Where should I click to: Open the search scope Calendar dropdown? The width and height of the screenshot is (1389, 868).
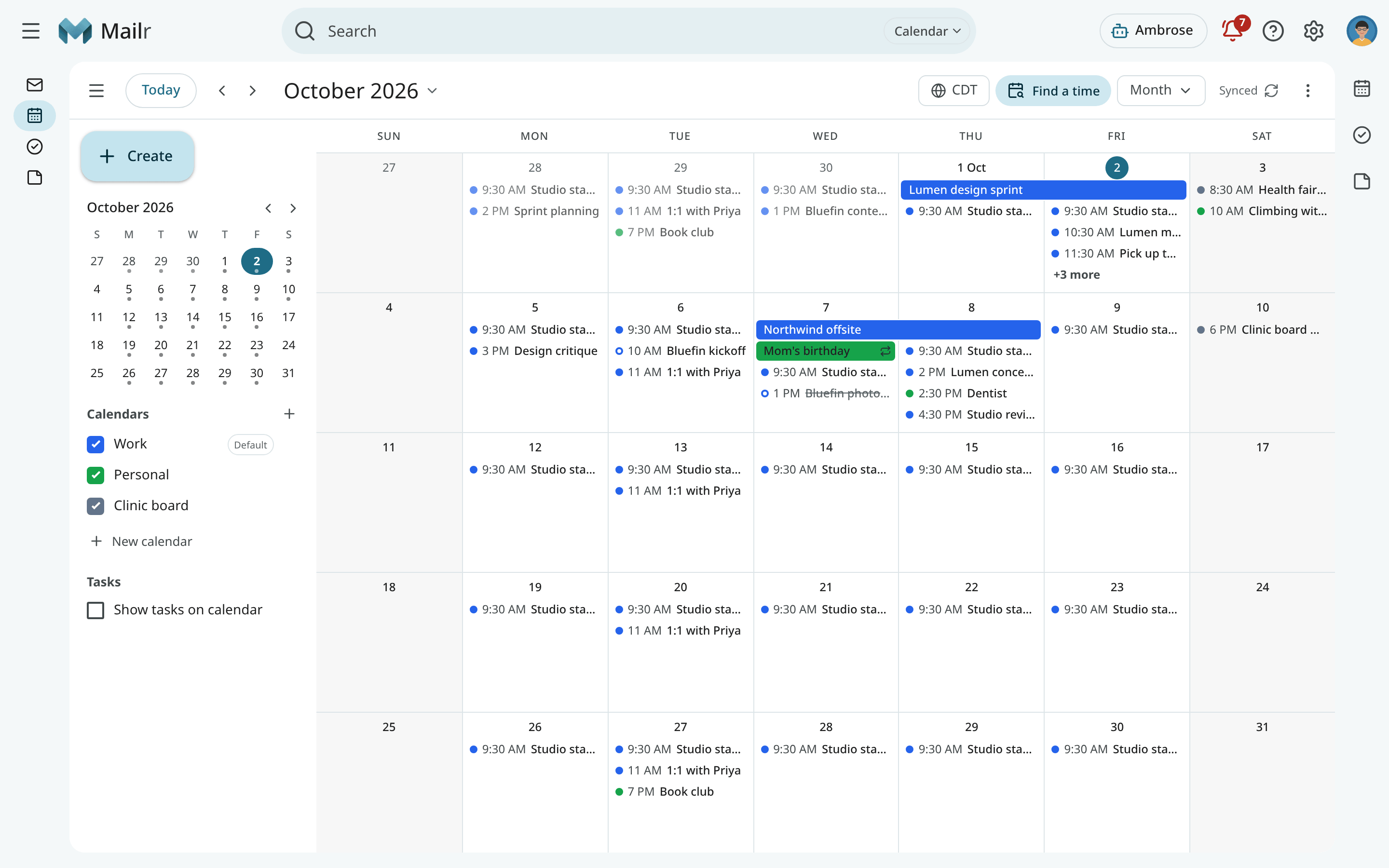926,31
